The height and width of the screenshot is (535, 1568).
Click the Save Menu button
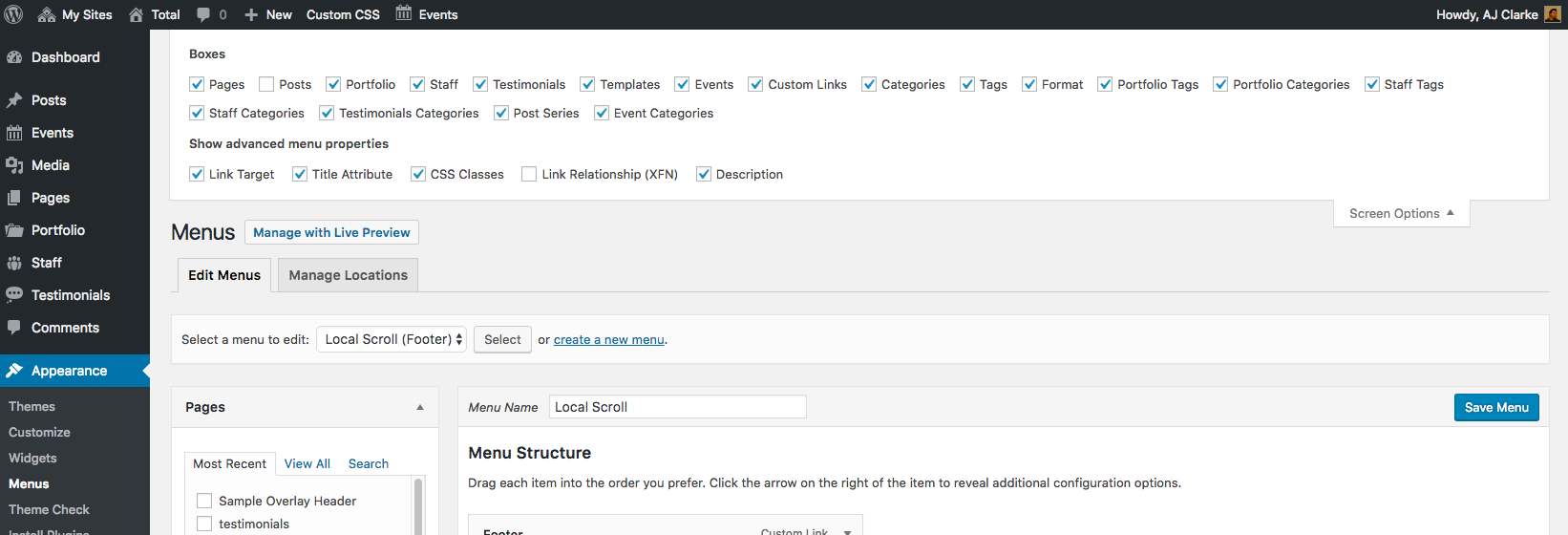coord(1495,407)
